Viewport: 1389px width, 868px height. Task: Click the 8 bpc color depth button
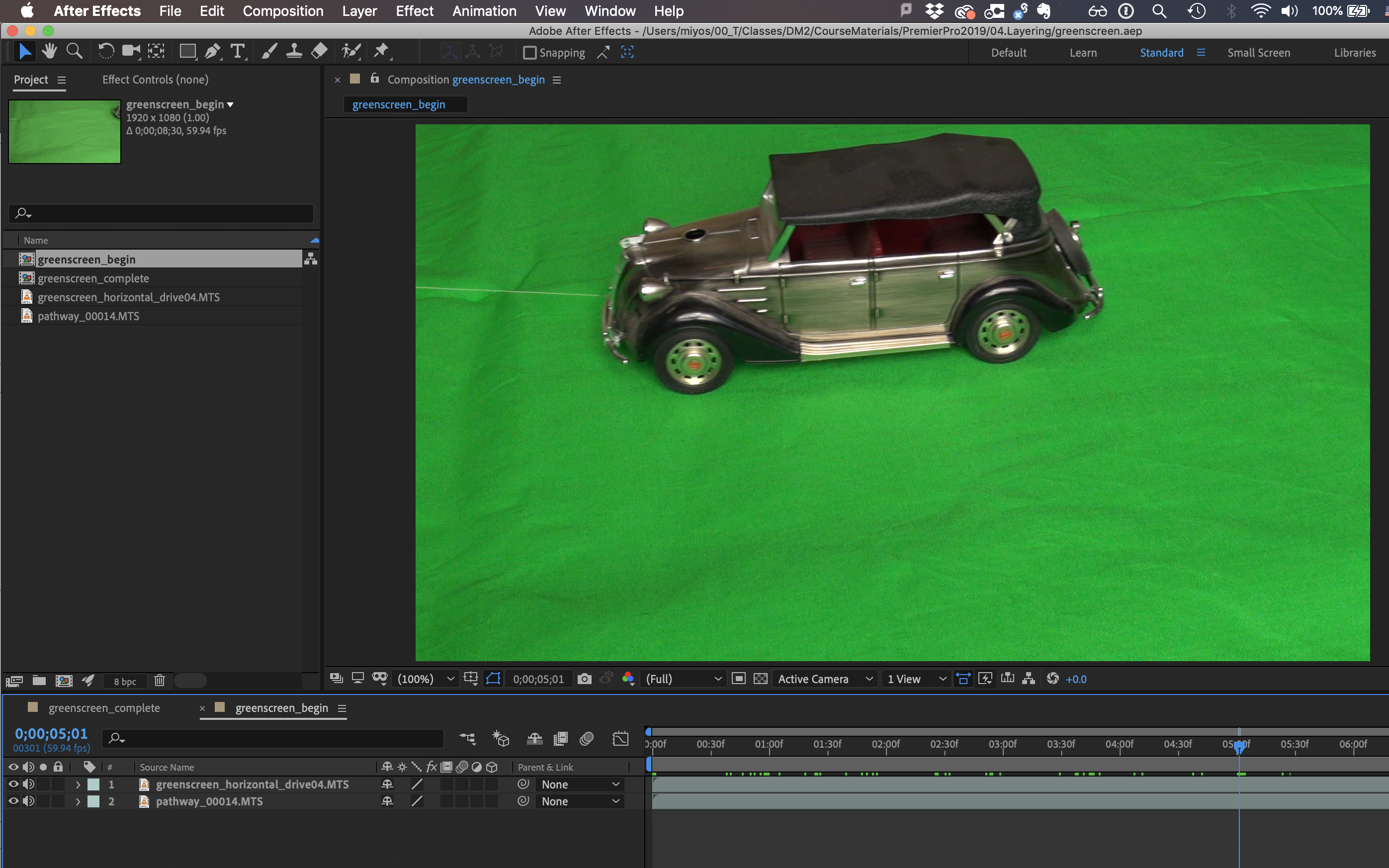click(x=125, y=682)
